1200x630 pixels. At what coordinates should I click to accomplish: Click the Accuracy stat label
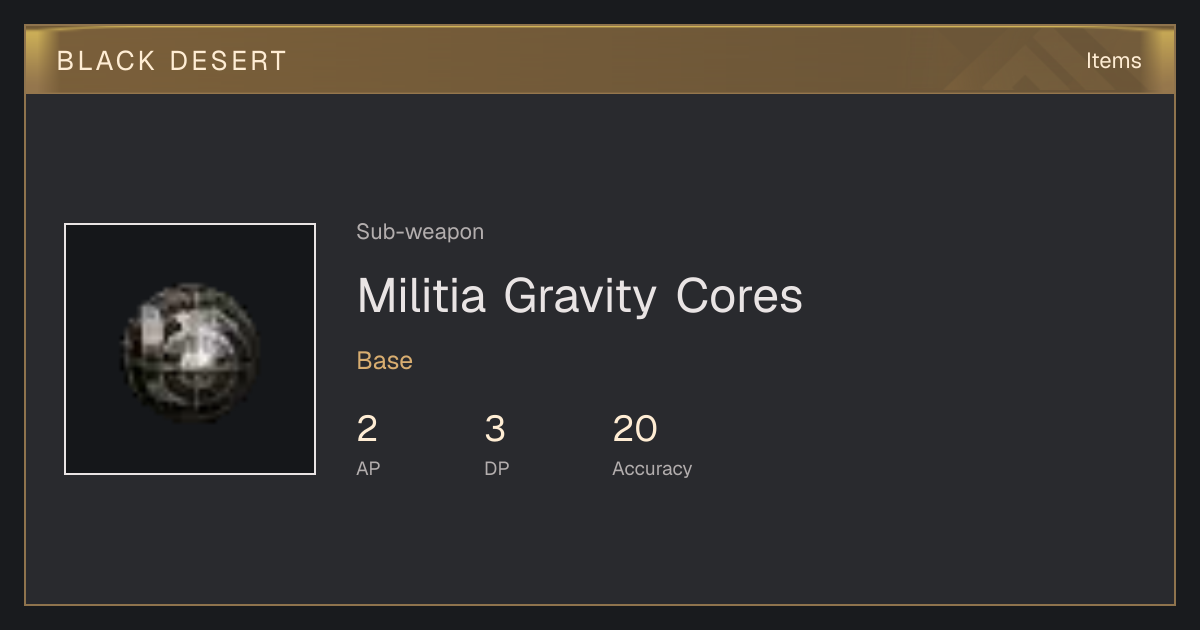[x=652, y=468]
